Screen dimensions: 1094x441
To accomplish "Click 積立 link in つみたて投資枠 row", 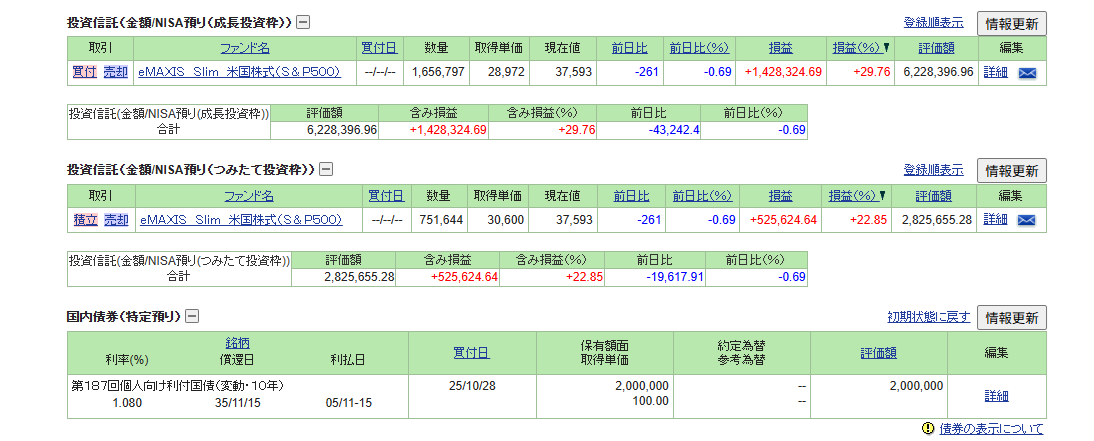I will [x=84, y=220].
